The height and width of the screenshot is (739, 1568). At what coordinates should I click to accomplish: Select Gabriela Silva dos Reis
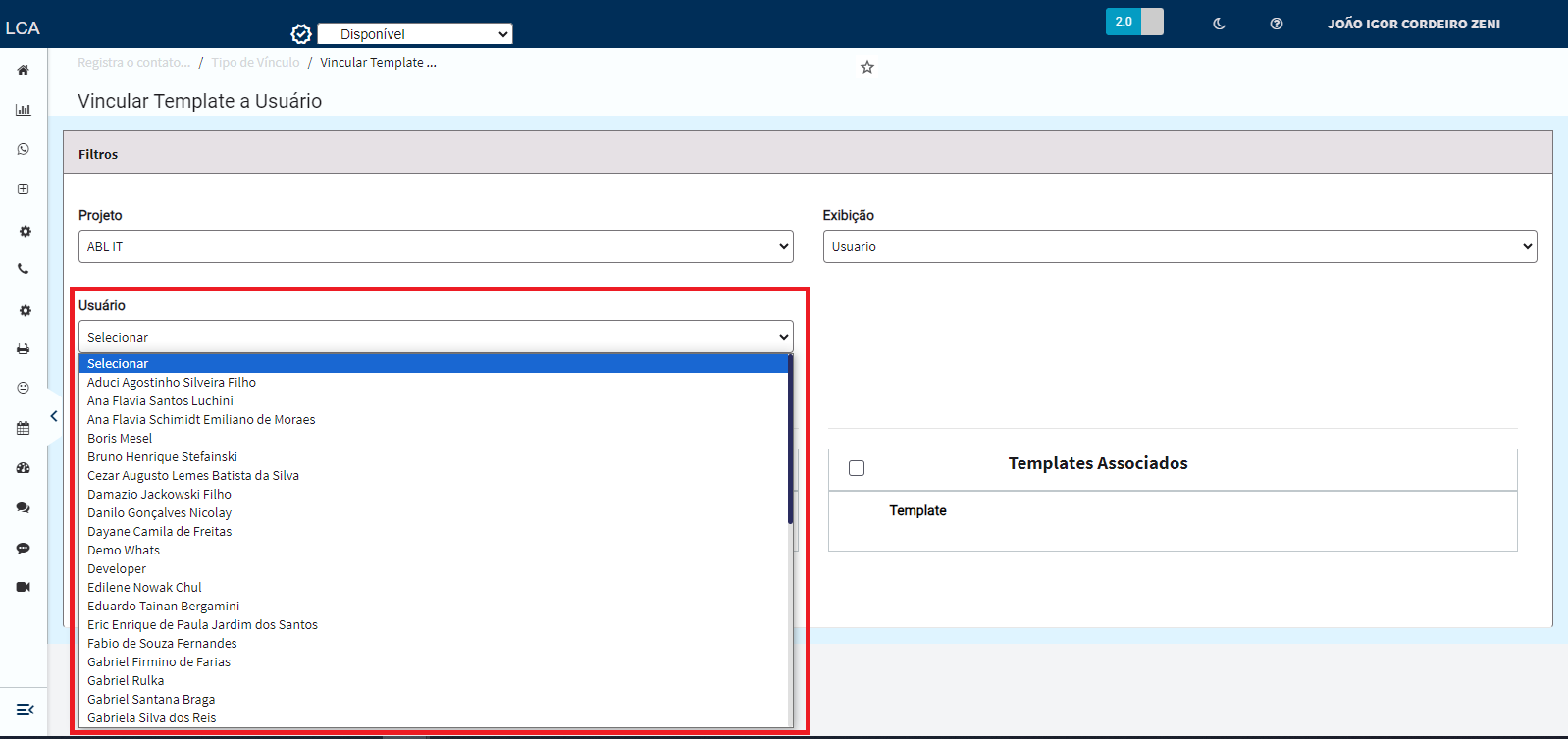point(434,717)
